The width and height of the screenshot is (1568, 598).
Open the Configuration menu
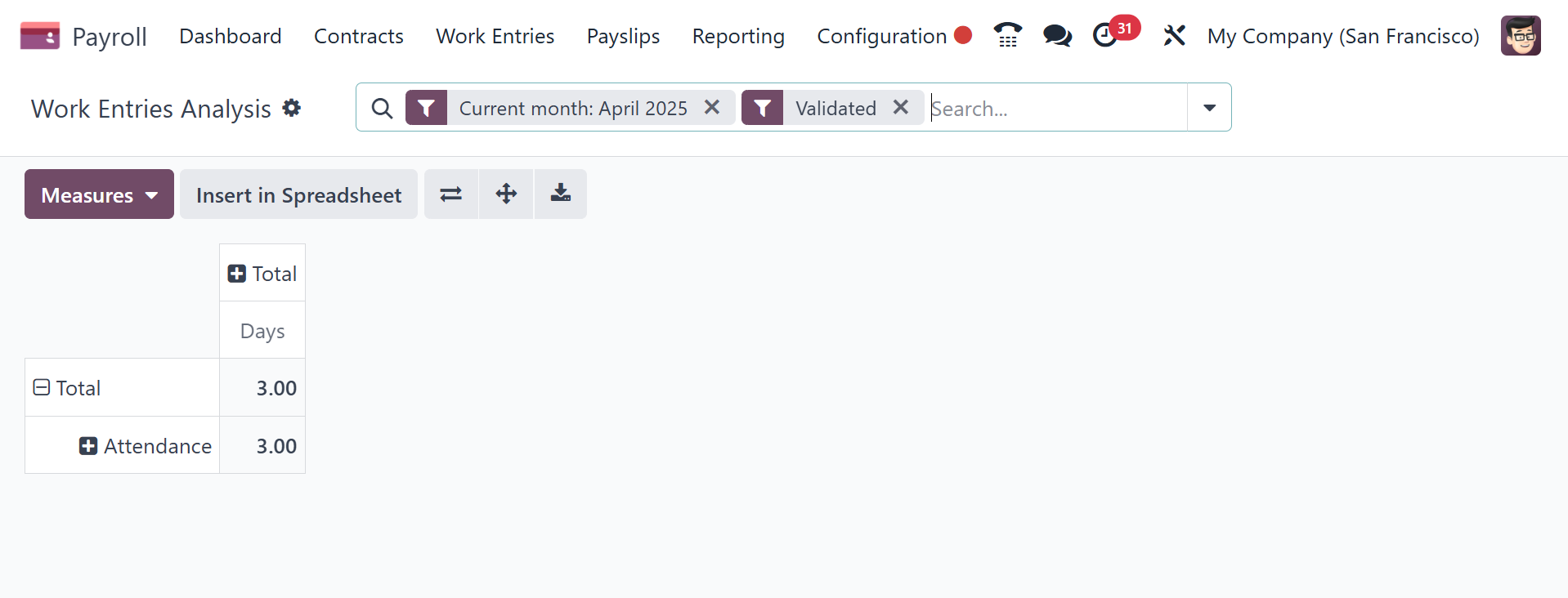(x=878, y=36)
